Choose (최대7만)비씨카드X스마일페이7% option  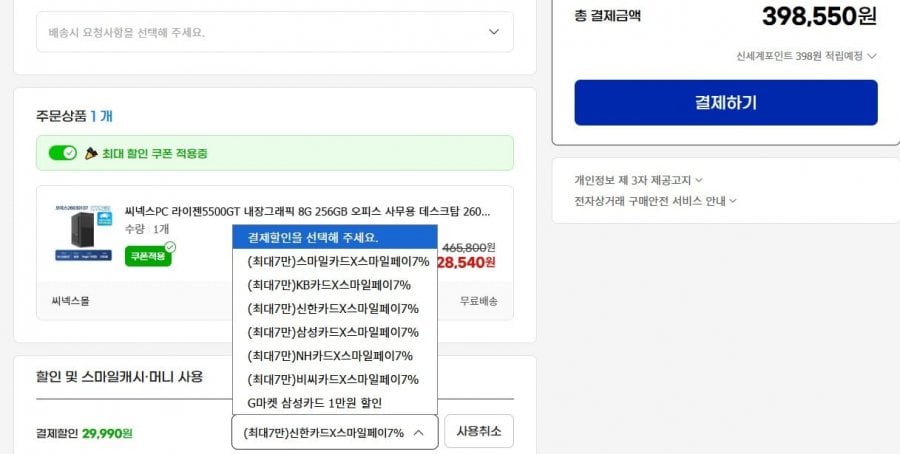[x=334, y=379]
